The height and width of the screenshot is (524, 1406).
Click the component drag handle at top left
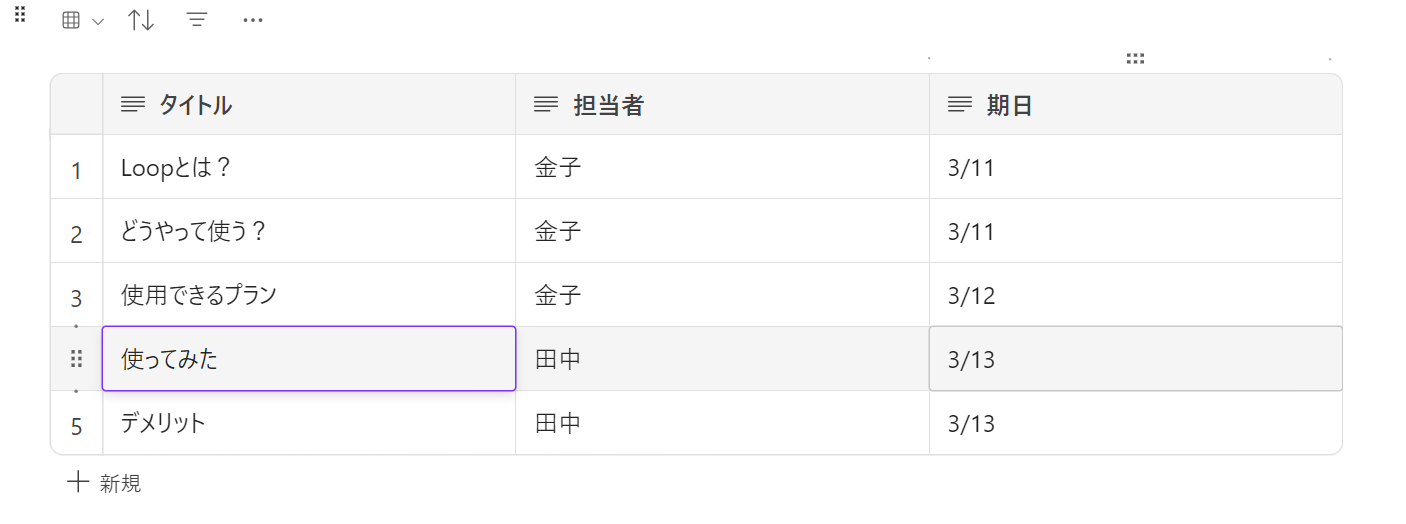tap(20, 14)
